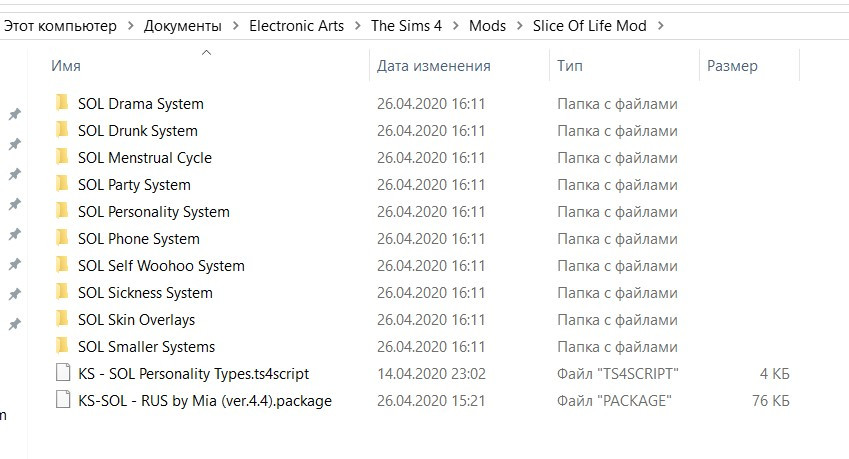Select the KS - SOL Personality Types.ts4script file icon
The image size is (849, 459).
click(63, 373)
